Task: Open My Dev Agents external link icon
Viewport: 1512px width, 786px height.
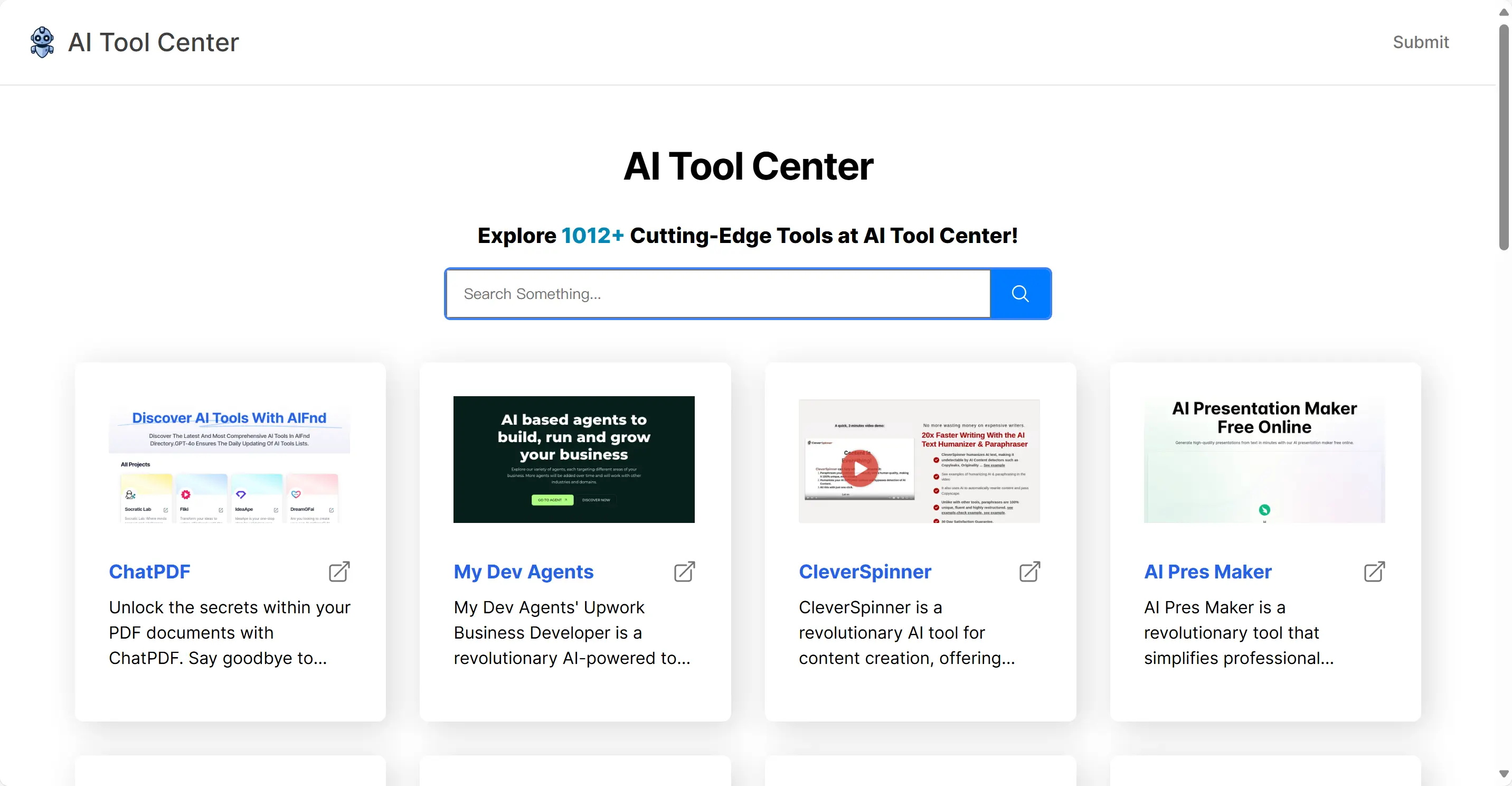Action: click(684, 572)
